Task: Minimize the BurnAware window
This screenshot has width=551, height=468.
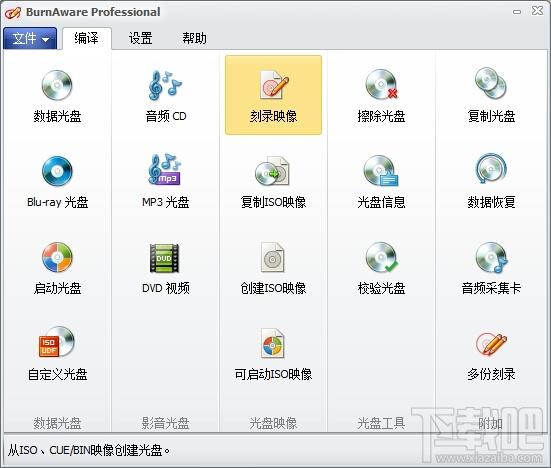Action: pos(517,12)
